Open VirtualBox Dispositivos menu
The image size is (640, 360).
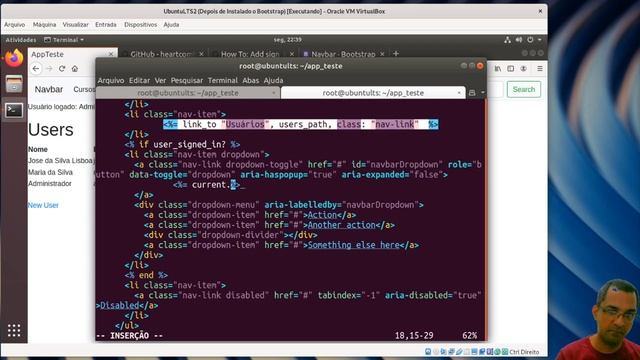(x=140, y=24)
